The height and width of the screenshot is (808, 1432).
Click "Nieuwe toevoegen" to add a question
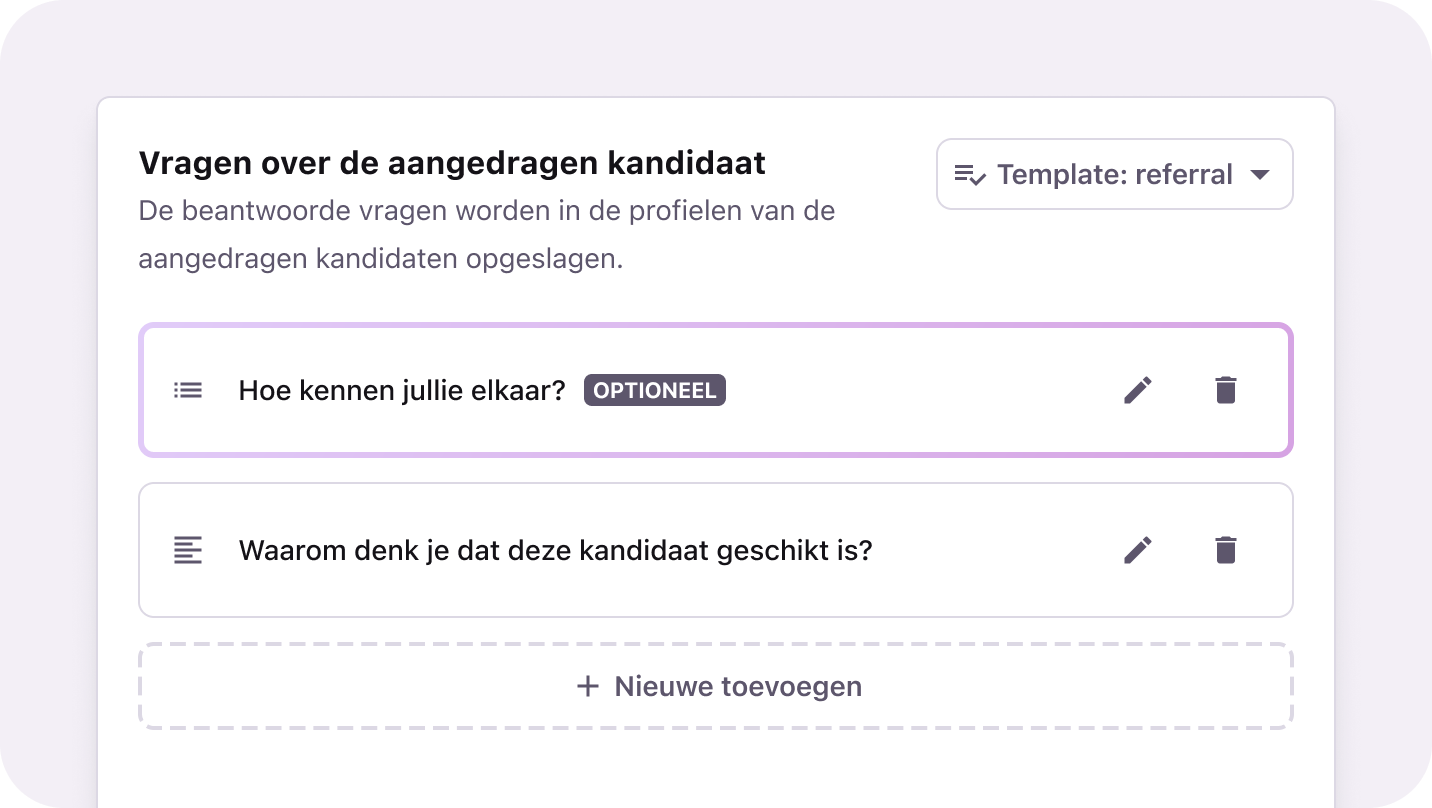tap(716, 686)
